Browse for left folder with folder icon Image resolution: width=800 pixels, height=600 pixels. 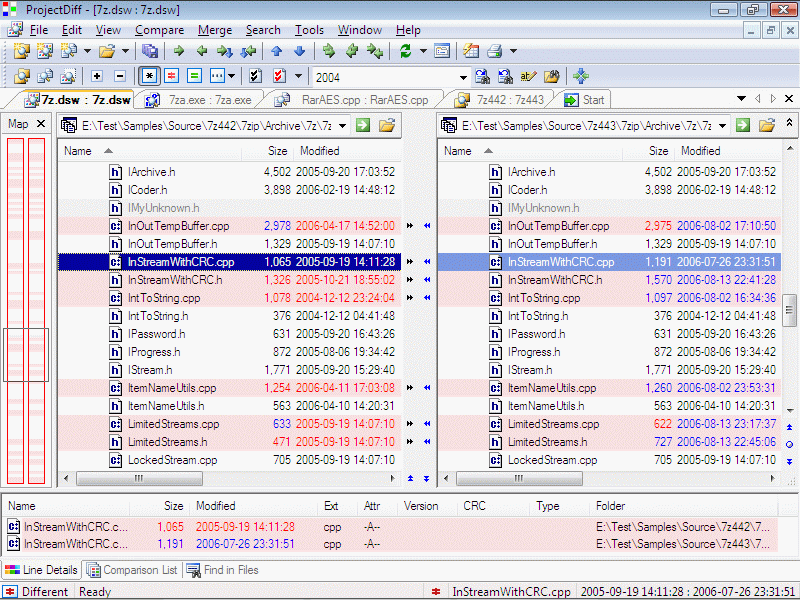click(387, 125)
